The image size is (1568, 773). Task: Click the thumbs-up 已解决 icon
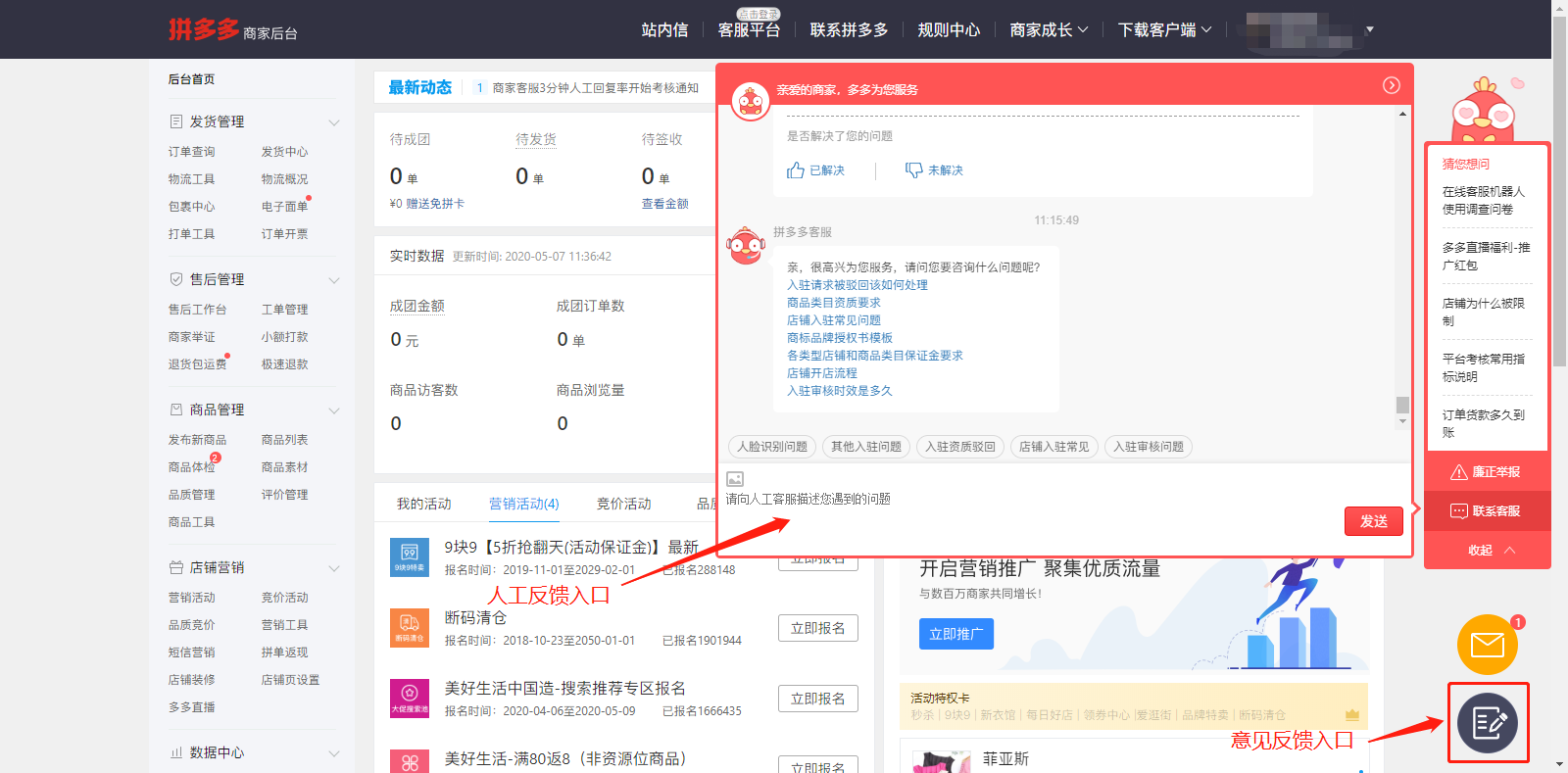[x=796, y=170]
